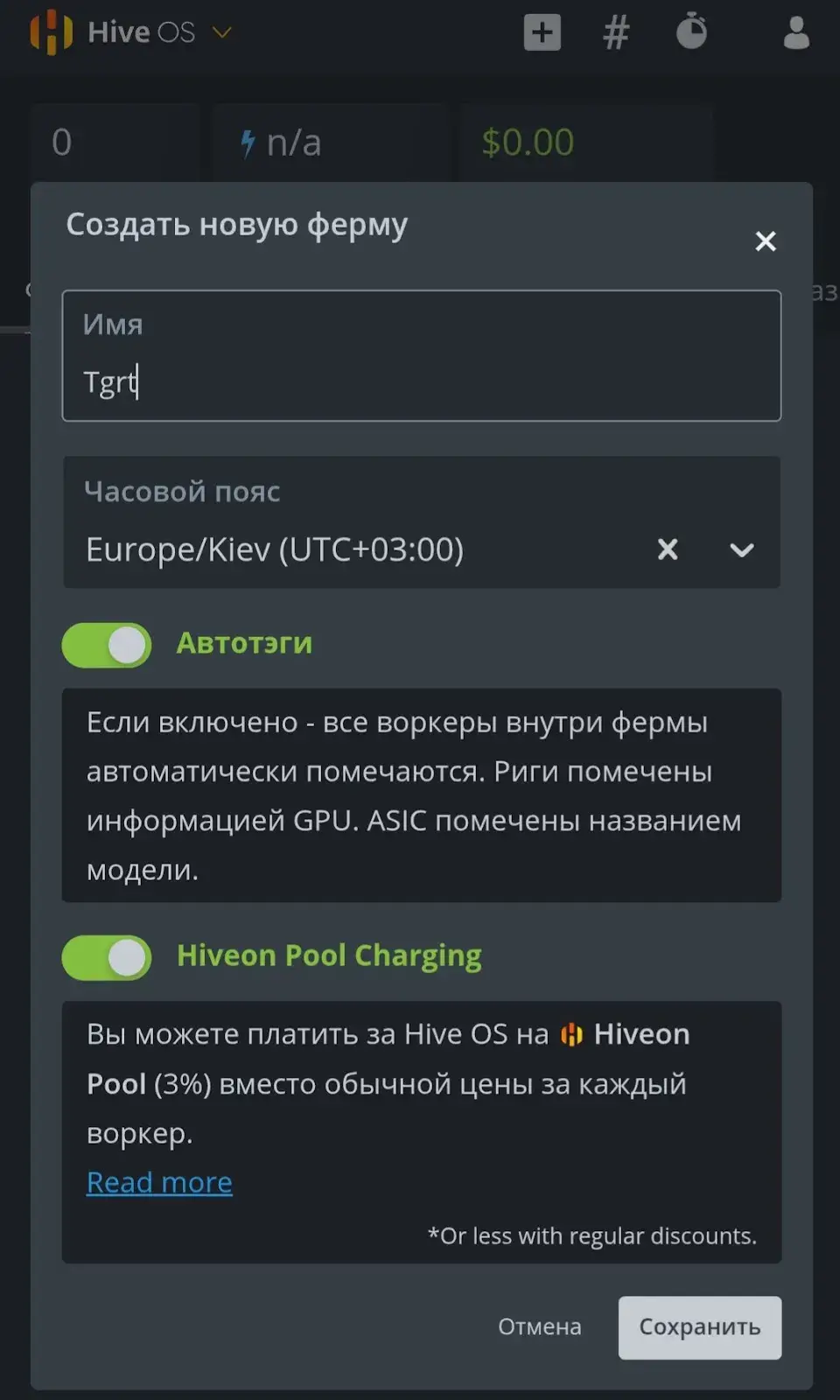Open the hash tags icon

(617, 32)
